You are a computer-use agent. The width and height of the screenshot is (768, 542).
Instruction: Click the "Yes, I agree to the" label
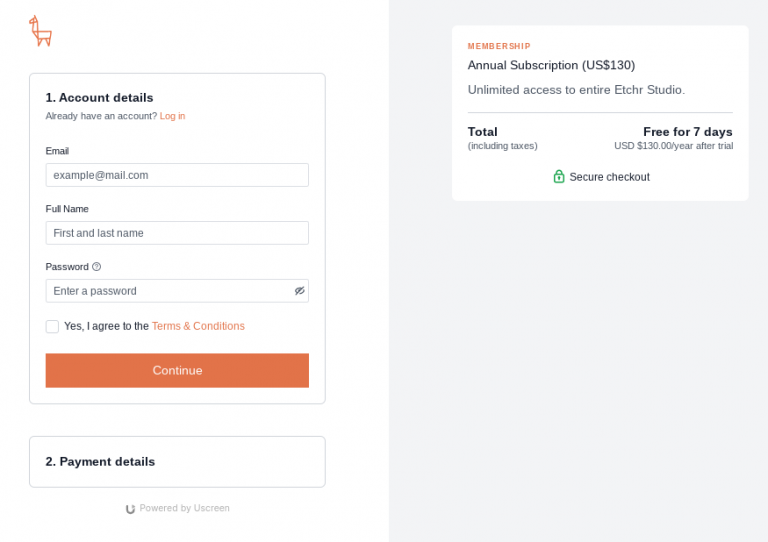pyautogui.click(x=106, y=326)
